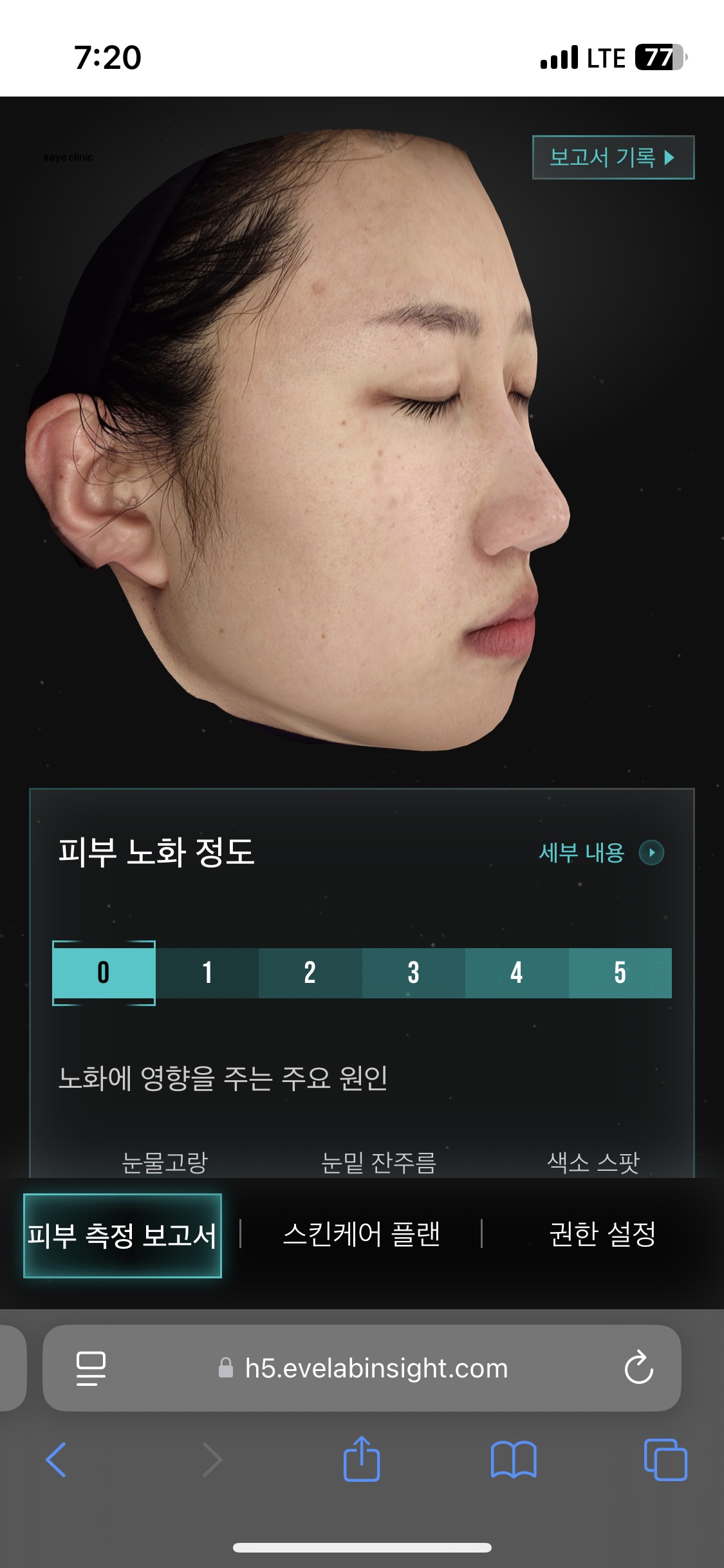Switch to 권한 설정 tab
The image size is (724, 1568).
point(603,1234)
